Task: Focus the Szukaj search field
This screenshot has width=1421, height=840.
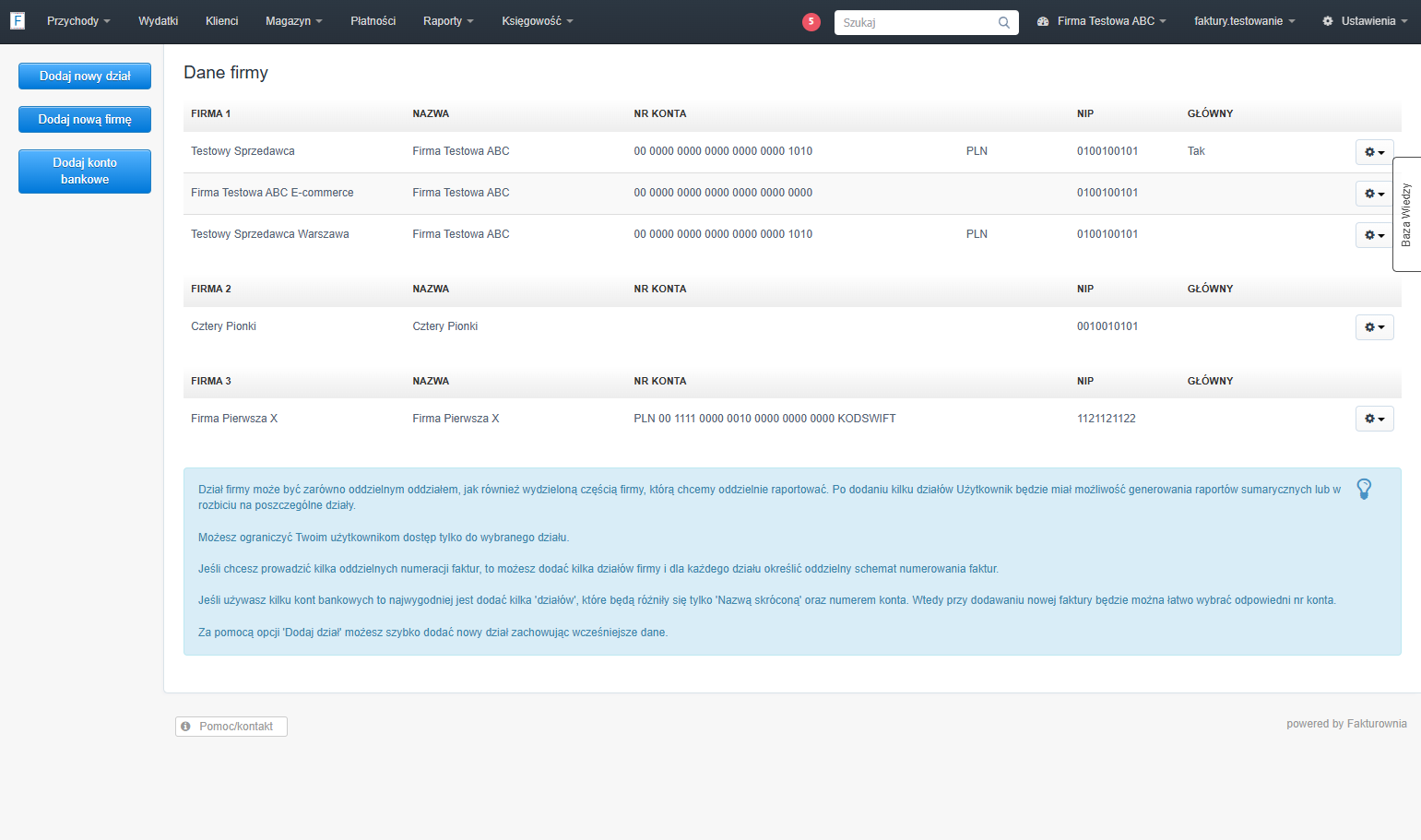Action: pyautogui.click(x=926, y=22)
